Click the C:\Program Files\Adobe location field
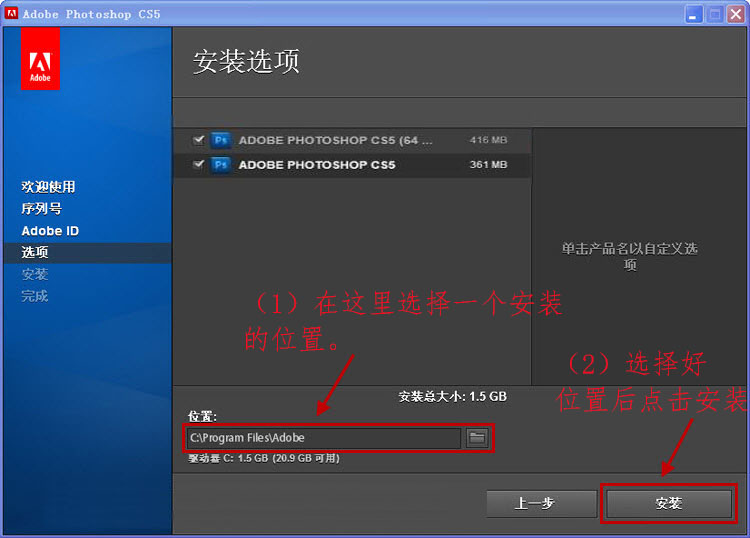Image resolution: width=750 pixels, height=538 pixels. click(x=322, y=438)
